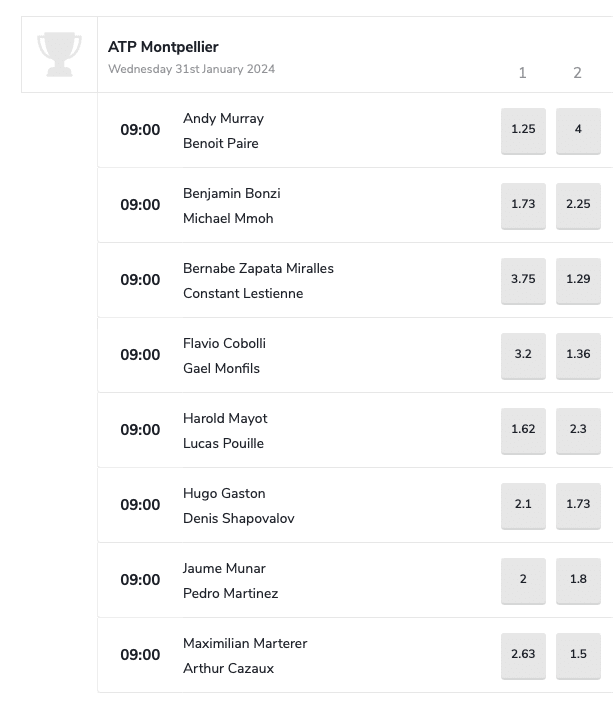The height and width of the screenshot is (706, 613).
Task: Bet on Andy Murray at odds 1.25
Action: (523, 131)
